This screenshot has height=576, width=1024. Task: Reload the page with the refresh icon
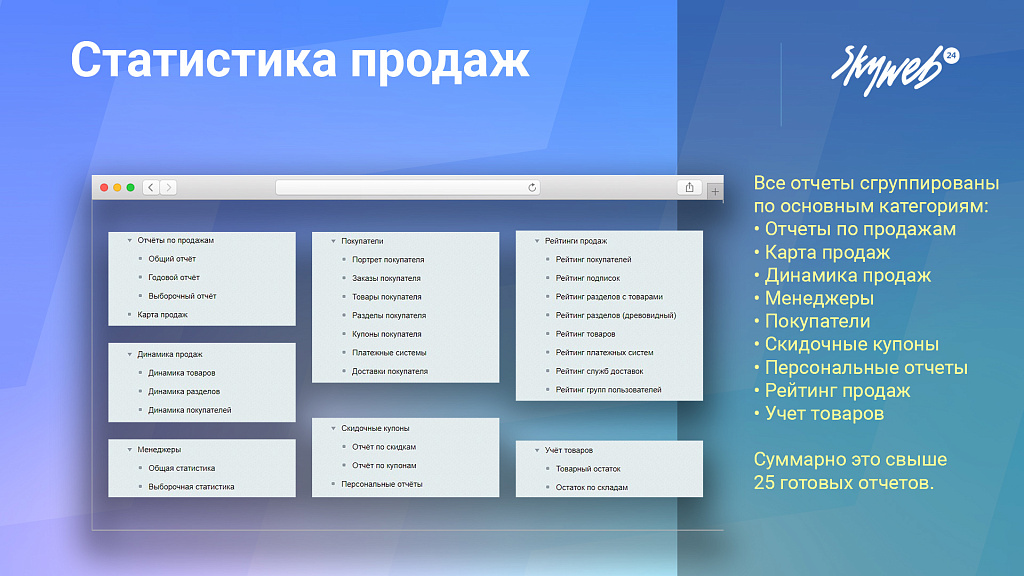[x=531, y=187]
